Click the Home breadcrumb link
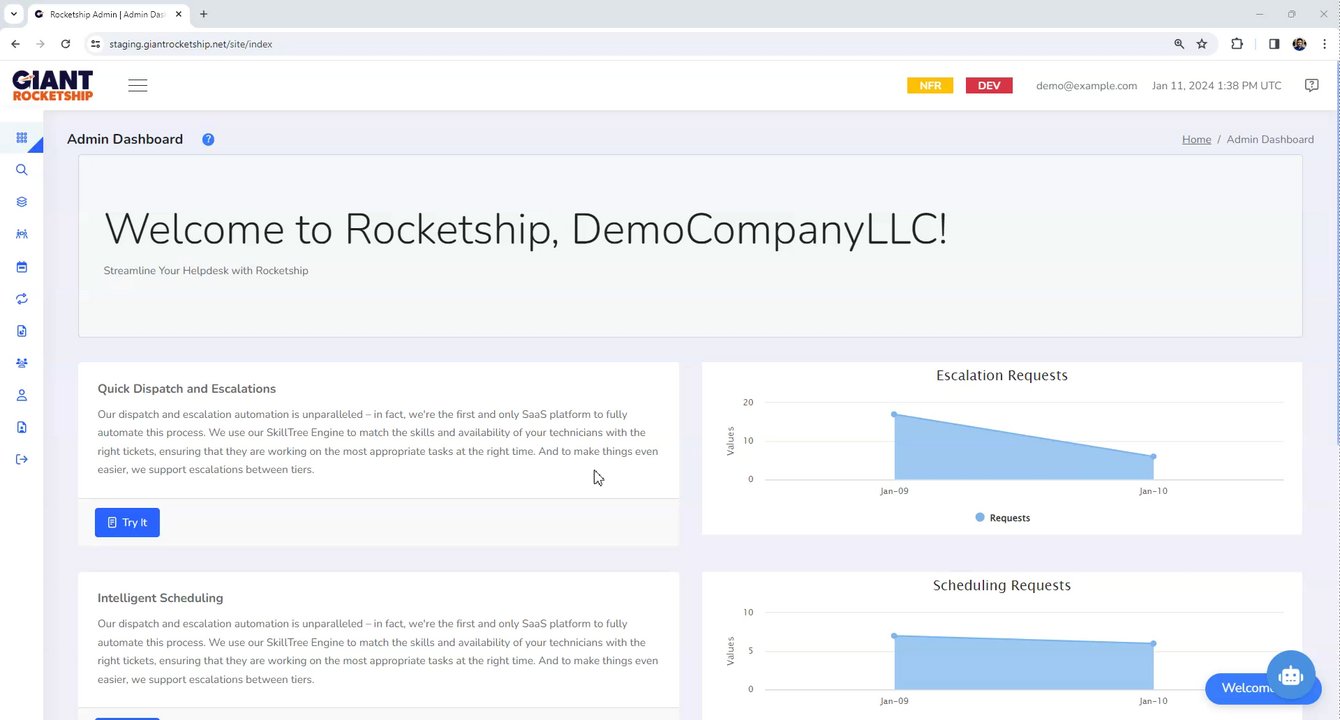The image size is (1340, 720). [1196, 140]
